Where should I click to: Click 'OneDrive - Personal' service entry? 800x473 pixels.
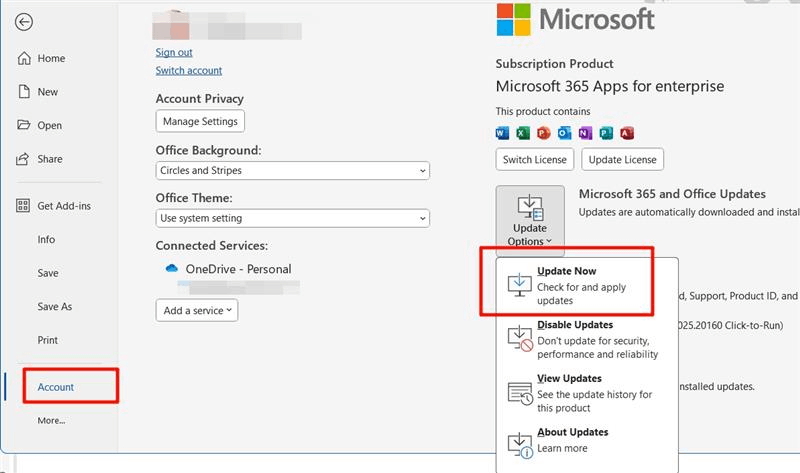pos(238,269)
